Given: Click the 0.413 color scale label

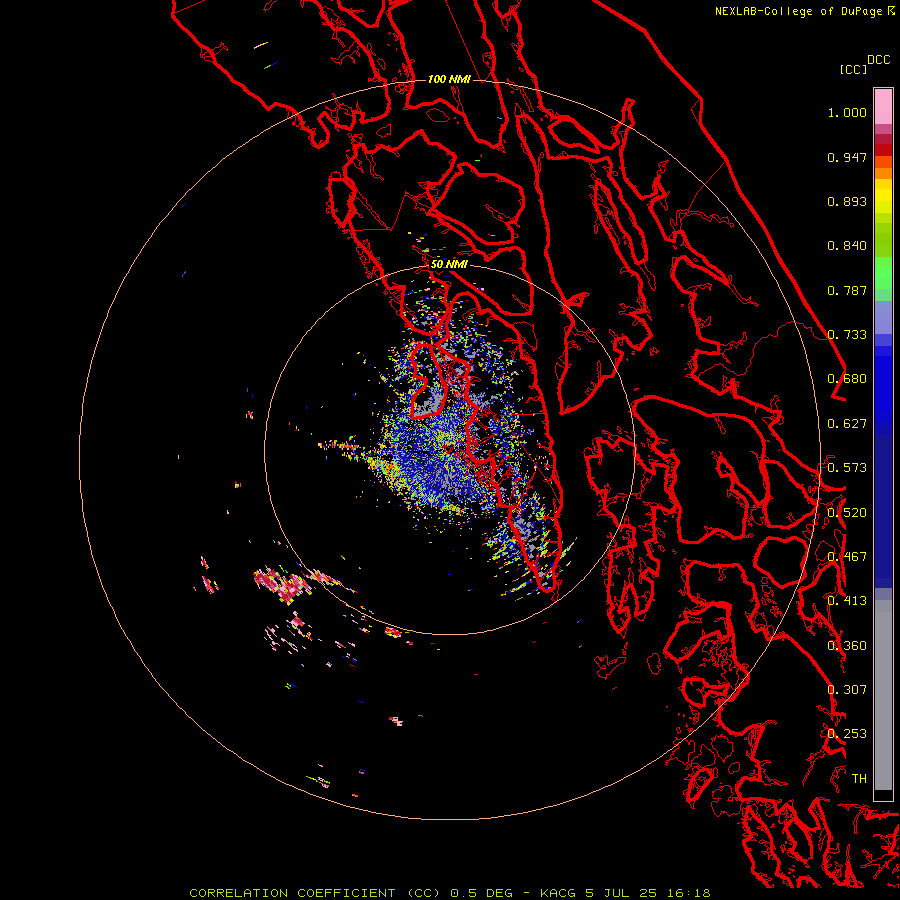Looking at the screenshot, I should coord(847,601).
